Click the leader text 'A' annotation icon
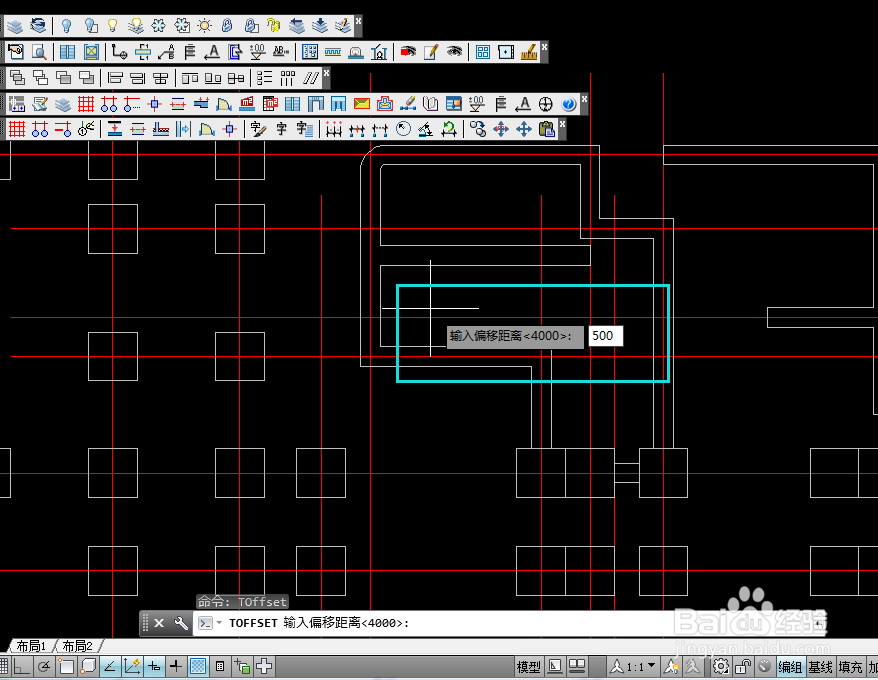 pos(212,52)
